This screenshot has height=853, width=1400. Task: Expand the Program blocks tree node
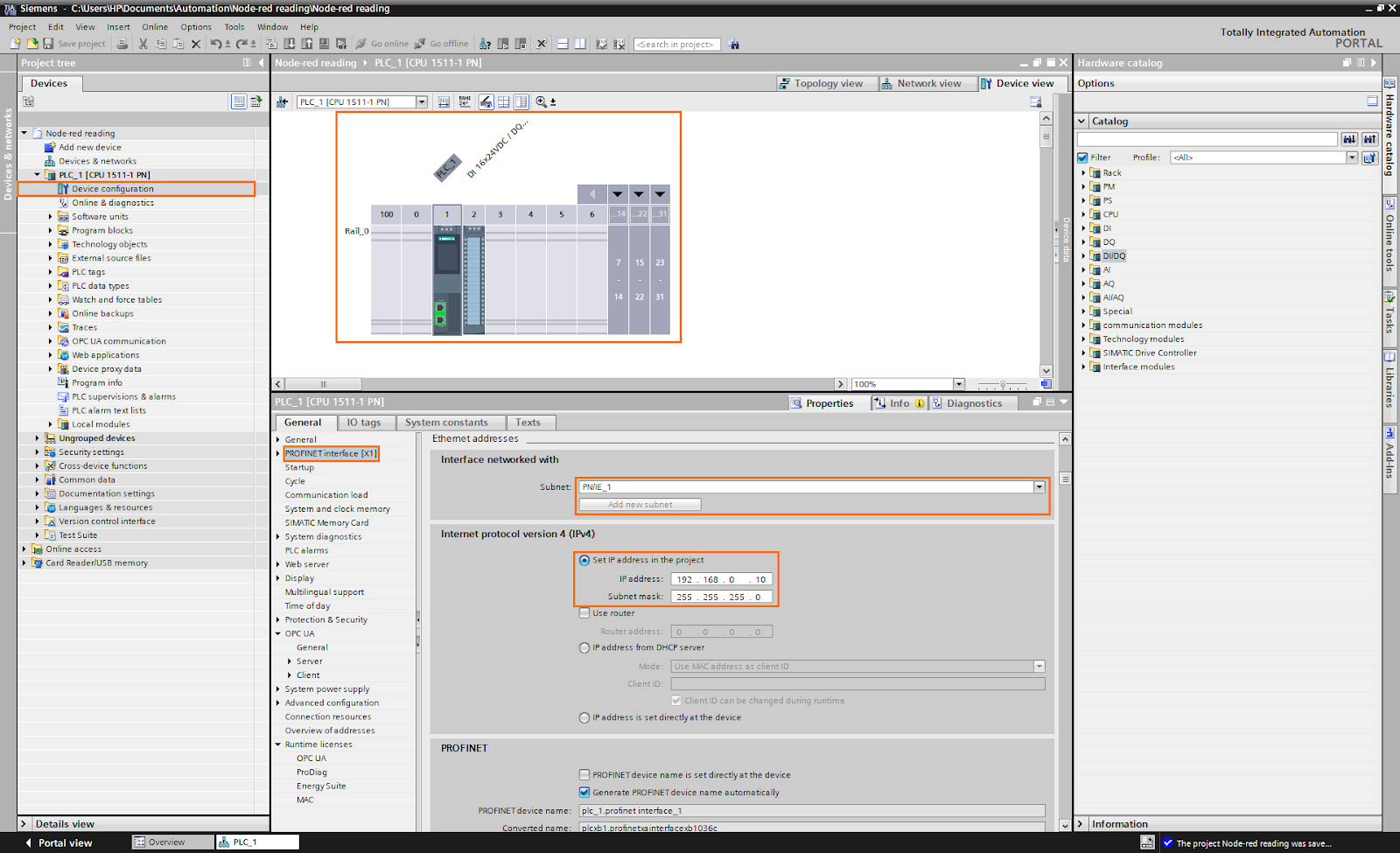pos(50,231)
